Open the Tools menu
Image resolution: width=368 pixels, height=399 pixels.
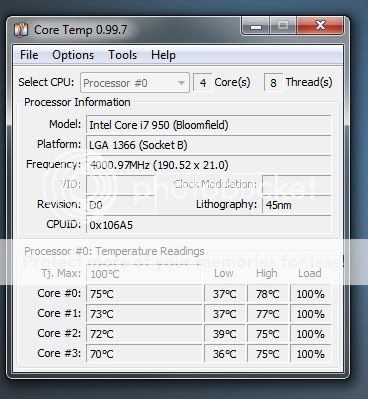122,55
